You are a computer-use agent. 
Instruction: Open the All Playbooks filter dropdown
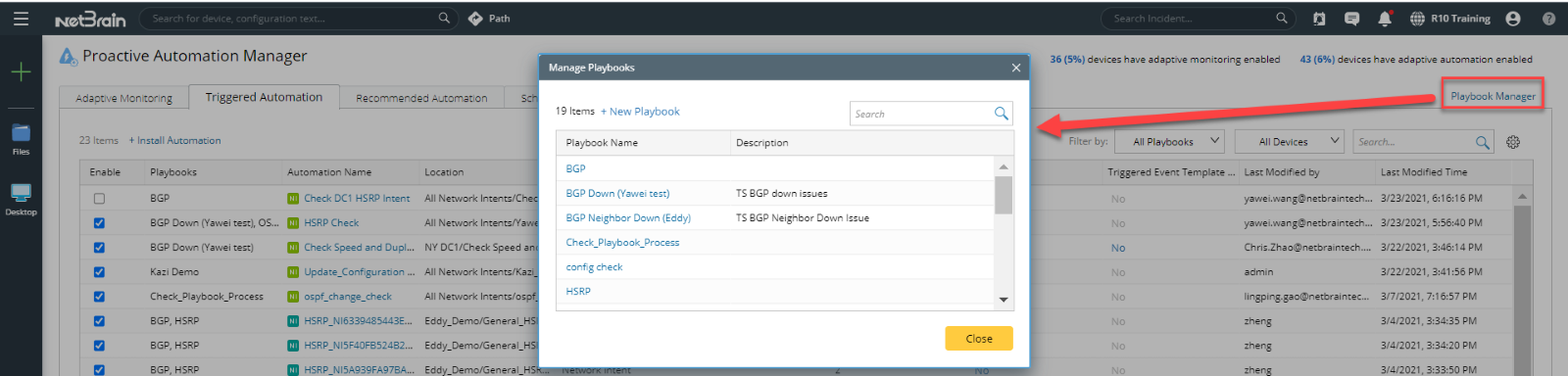tap(1169, 141)
